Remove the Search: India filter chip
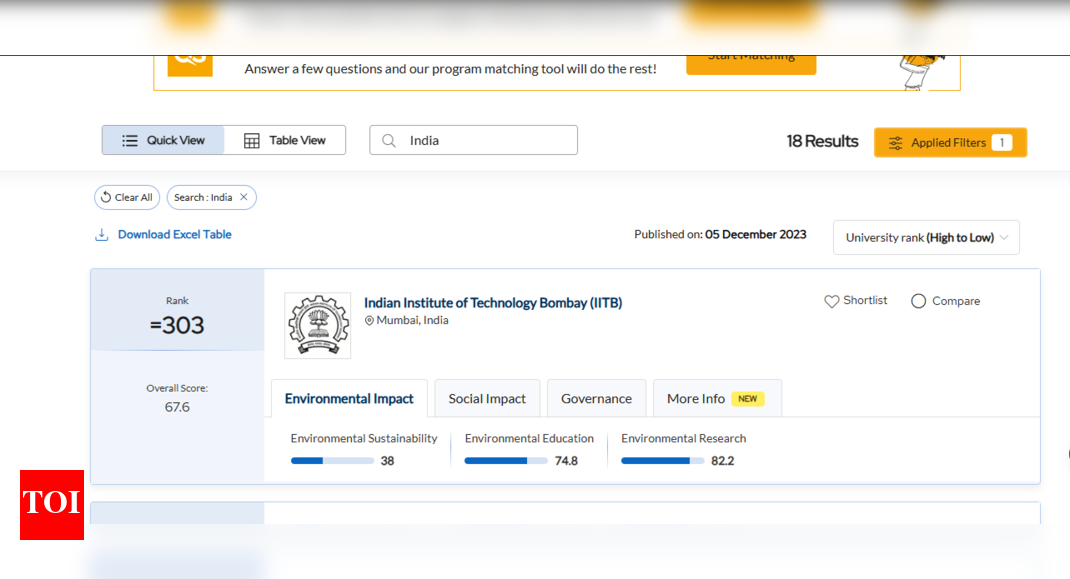1070x579 pixels. pos(244,197)
